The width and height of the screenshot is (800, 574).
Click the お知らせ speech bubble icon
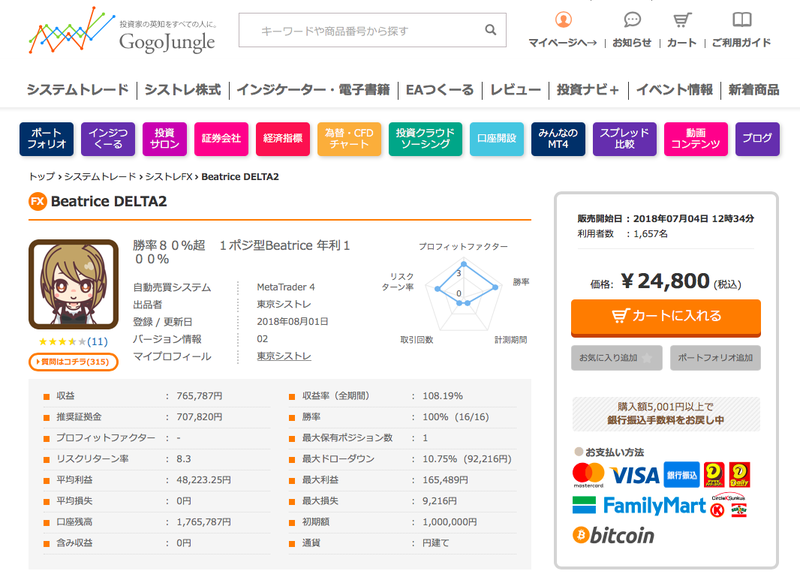632,19
